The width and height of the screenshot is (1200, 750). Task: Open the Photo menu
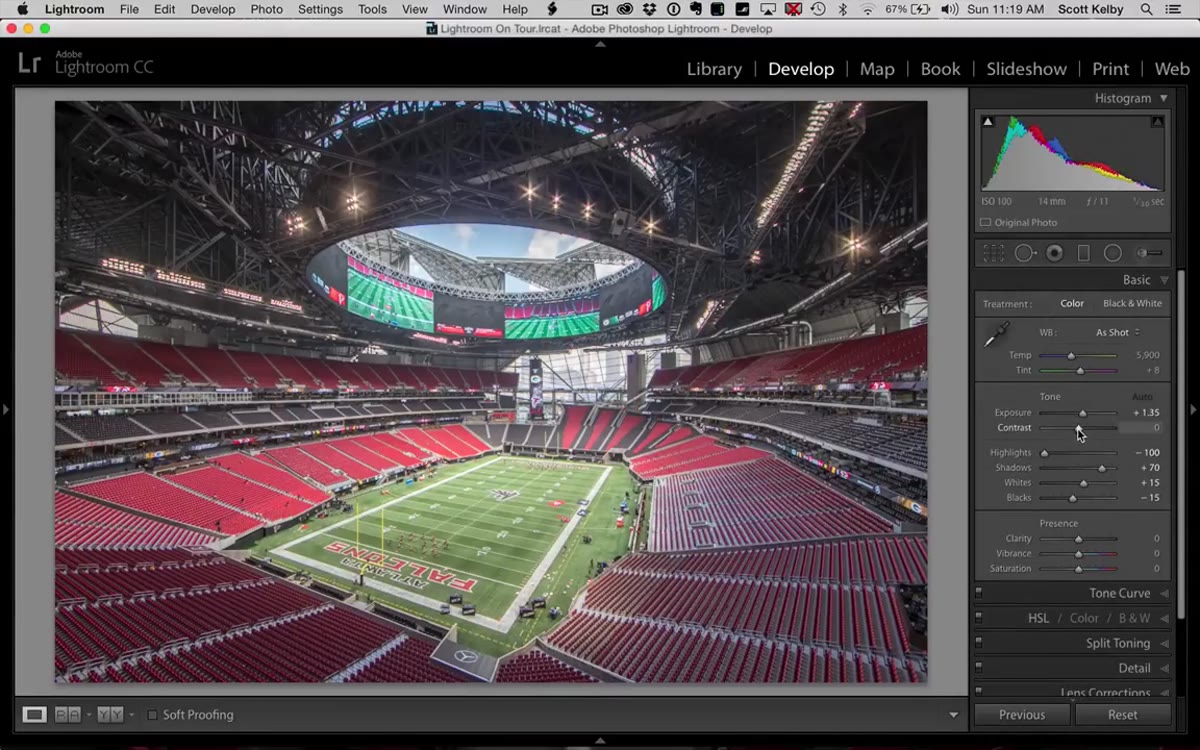point(266,9)
